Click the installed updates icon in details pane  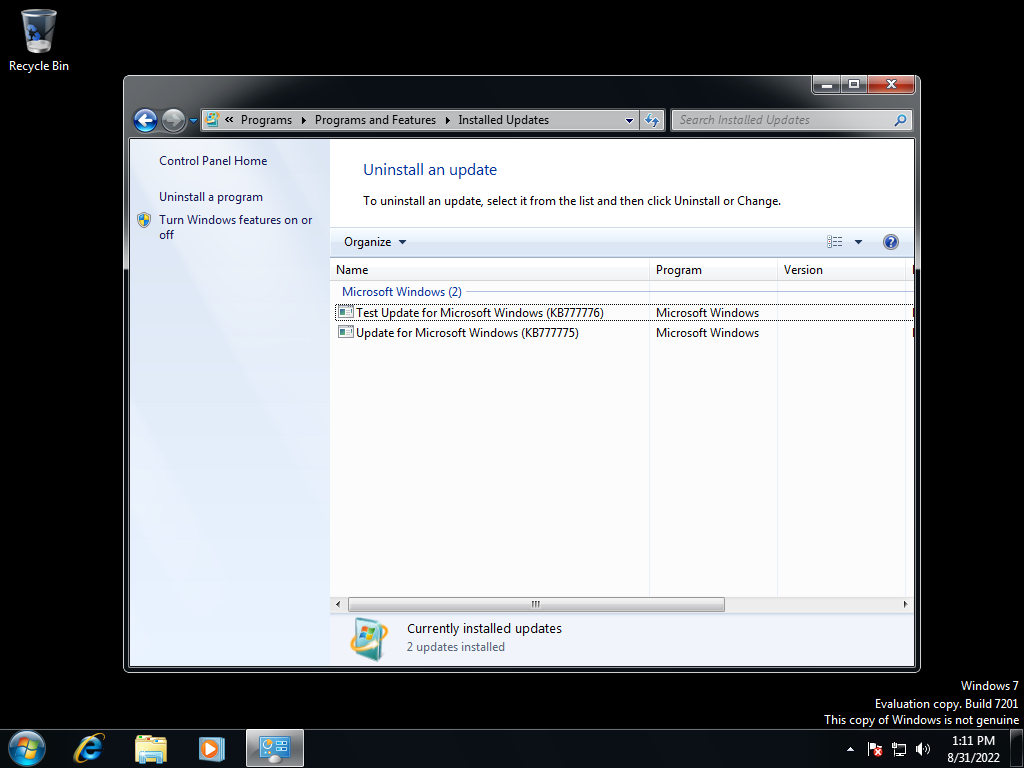(x=369, y=639)
